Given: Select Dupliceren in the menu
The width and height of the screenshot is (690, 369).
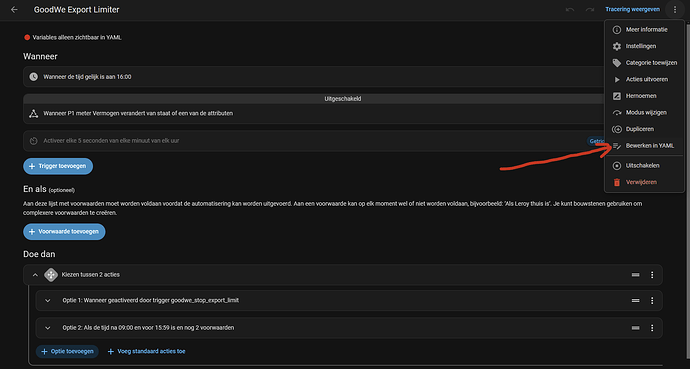Looking at the screenshot, I should (x=644, y=129).
